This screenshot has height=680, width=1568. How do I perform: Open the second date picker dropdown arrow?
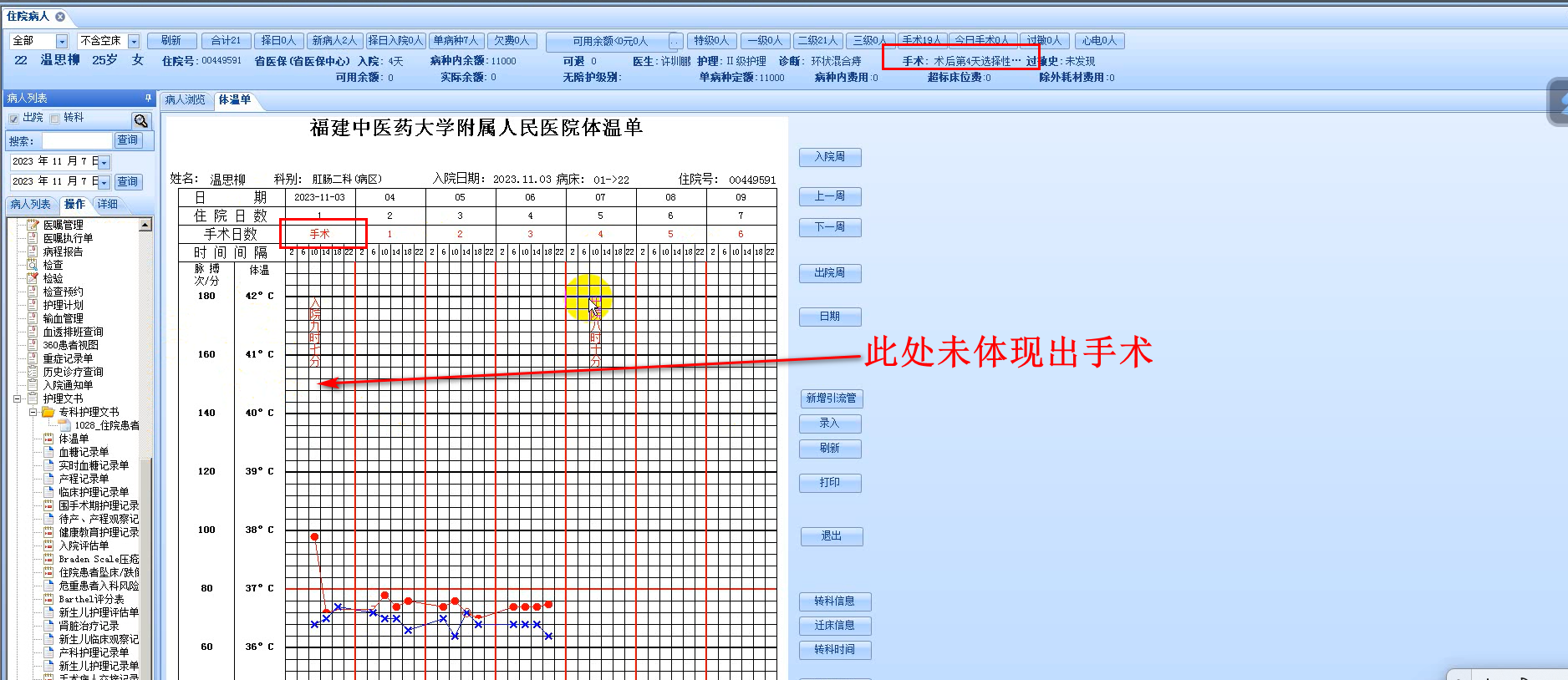coord(104,182)
